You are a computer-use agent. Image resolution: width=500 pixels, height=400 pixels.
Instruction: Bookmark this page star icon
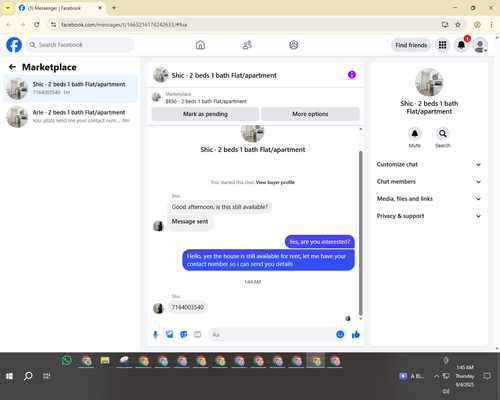tap(458, 25)
